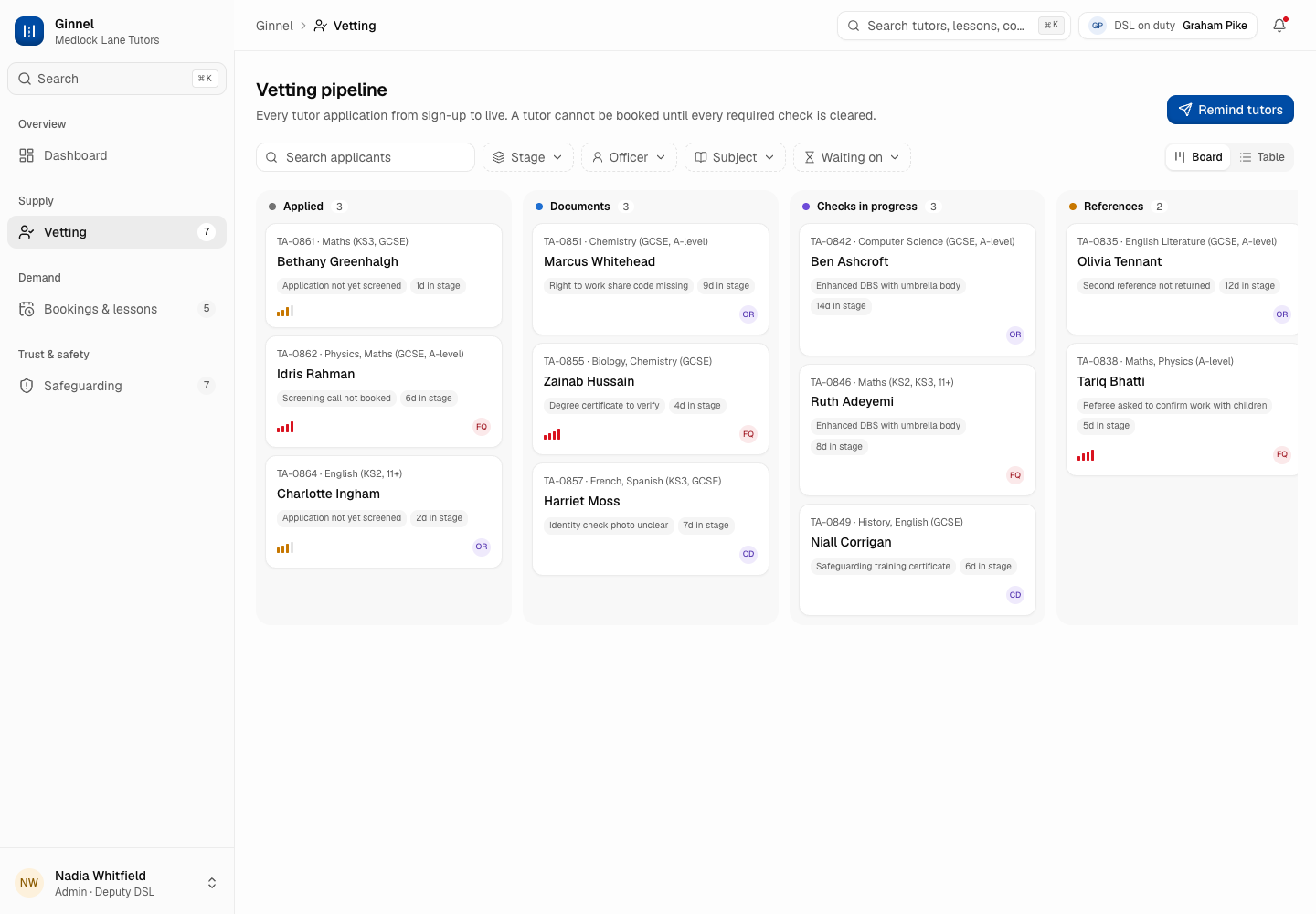Click the sidebar Search box
Viewport: 1316px width, 914px height.
[x=117, y=79]
